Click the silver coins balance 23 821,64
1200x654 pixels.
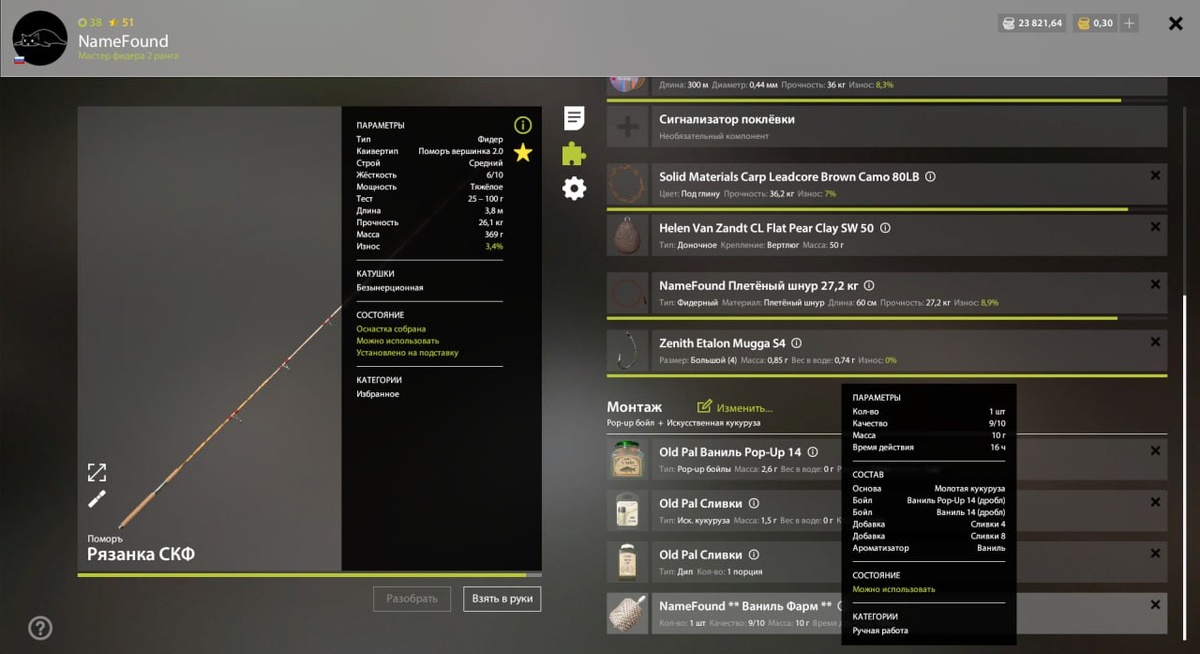point(1032,23)
